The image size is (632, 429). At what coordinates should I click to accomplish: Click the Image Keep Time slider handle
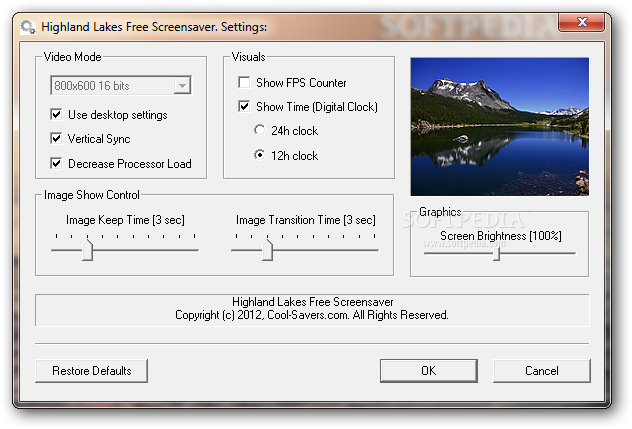click(x=87, y=250)
